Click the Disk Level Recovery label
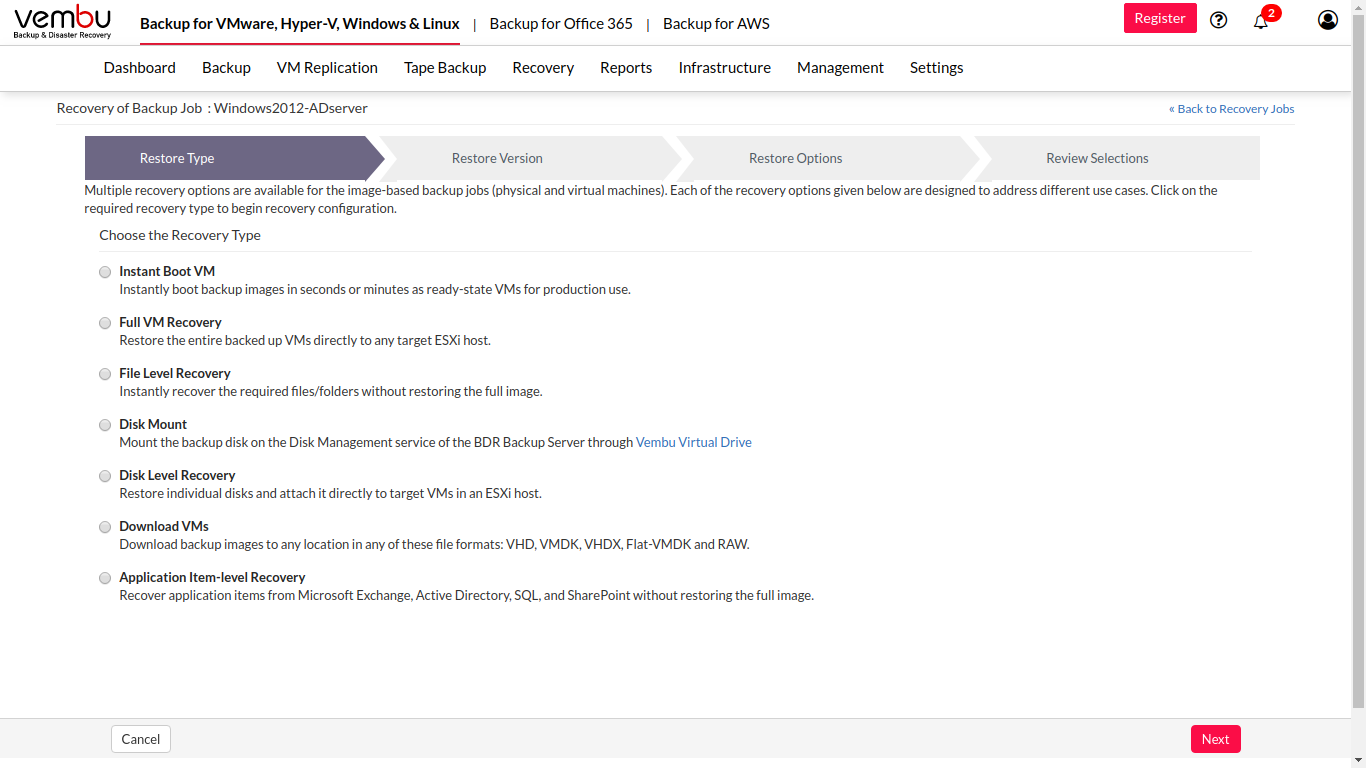The image size is (1366, 768). point(177,475)
